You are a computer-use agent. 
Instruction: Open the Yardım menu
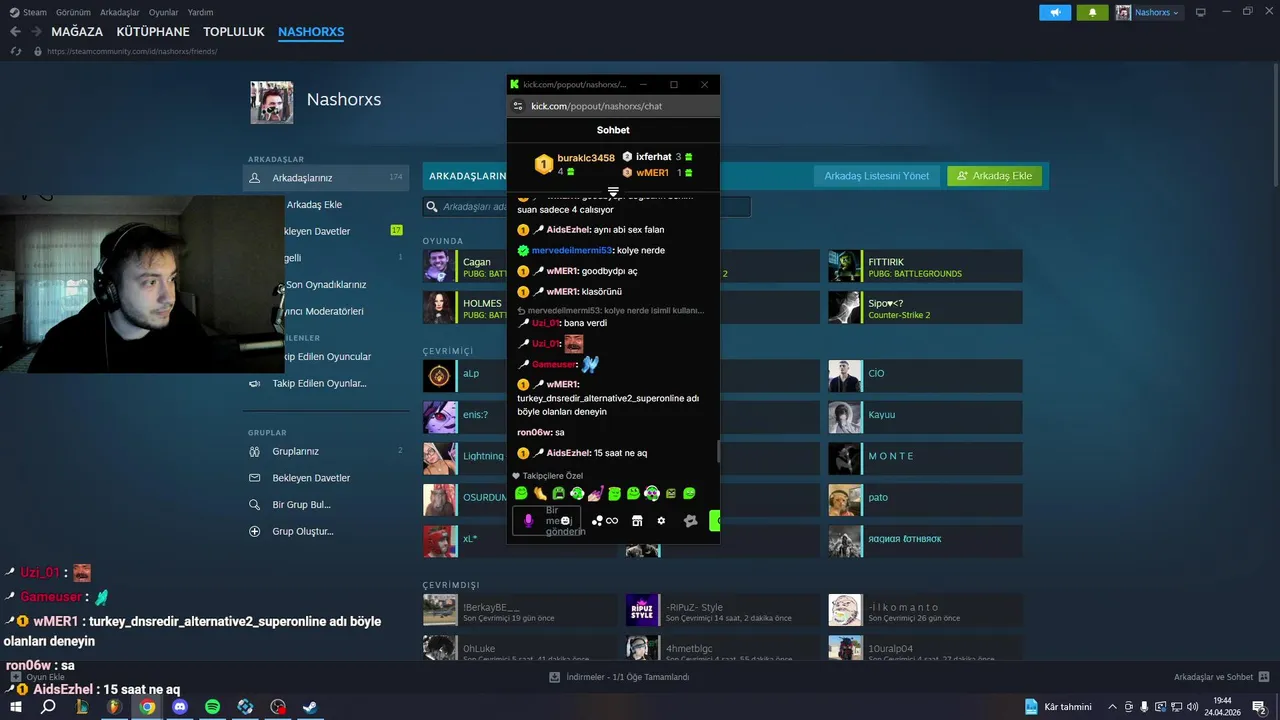point(200,12)
